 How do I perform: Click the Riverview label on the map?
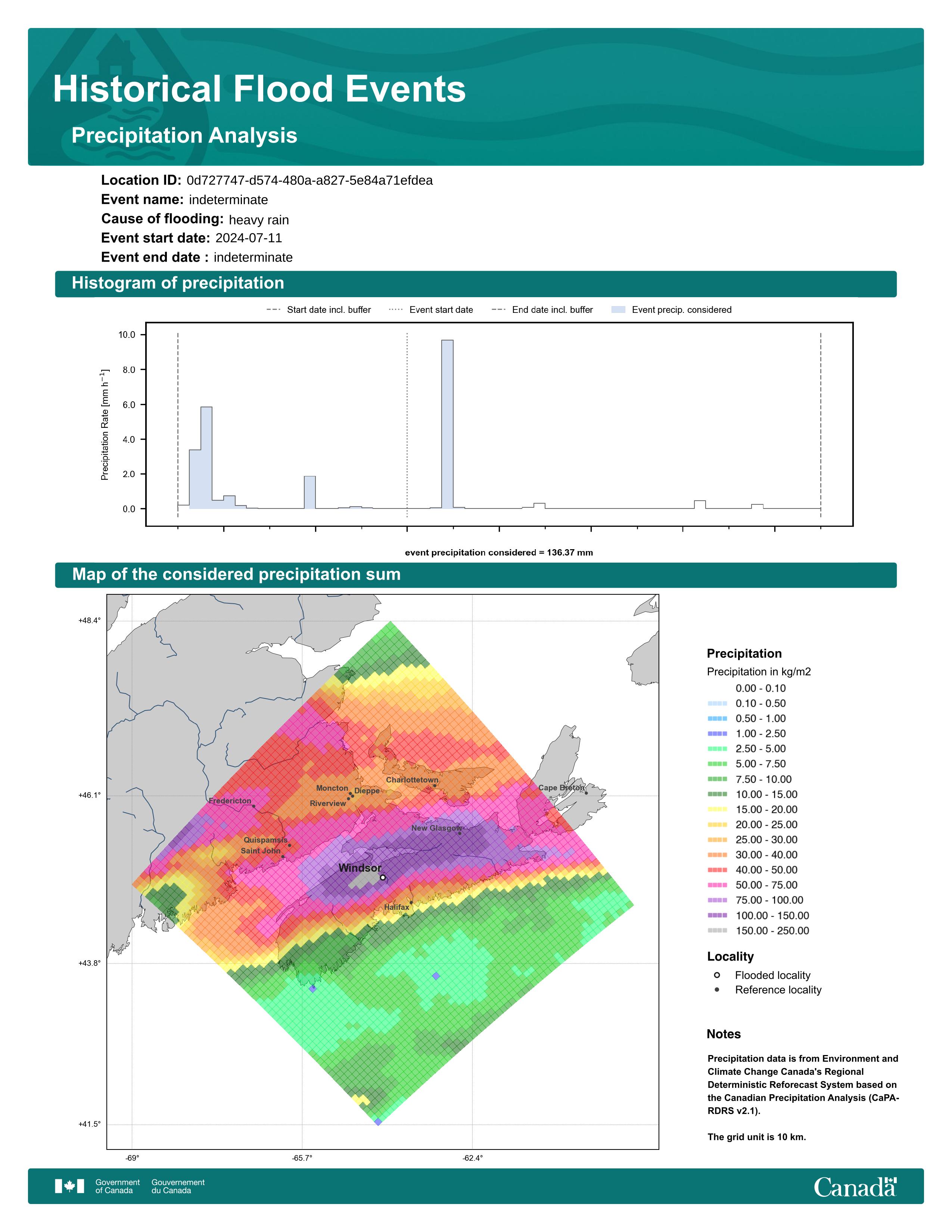point(328,803)
